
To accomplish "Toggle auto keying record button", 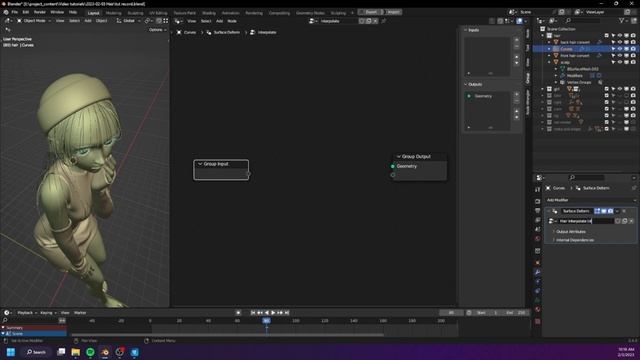I will pyautogui.click(x=238, y=313).
